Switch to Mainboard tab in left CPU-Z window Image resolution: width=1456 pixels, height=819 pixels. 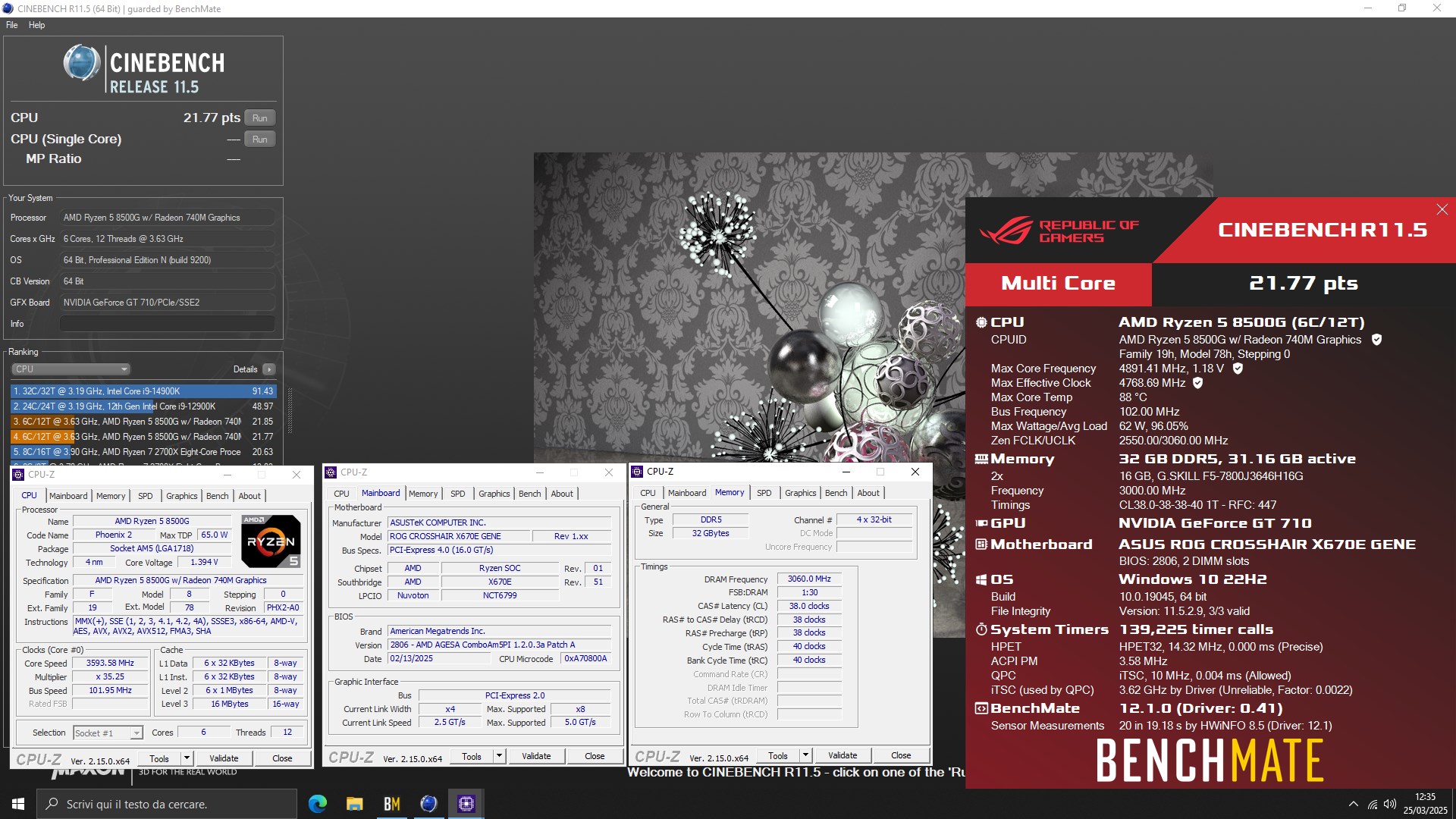(68, 496)
